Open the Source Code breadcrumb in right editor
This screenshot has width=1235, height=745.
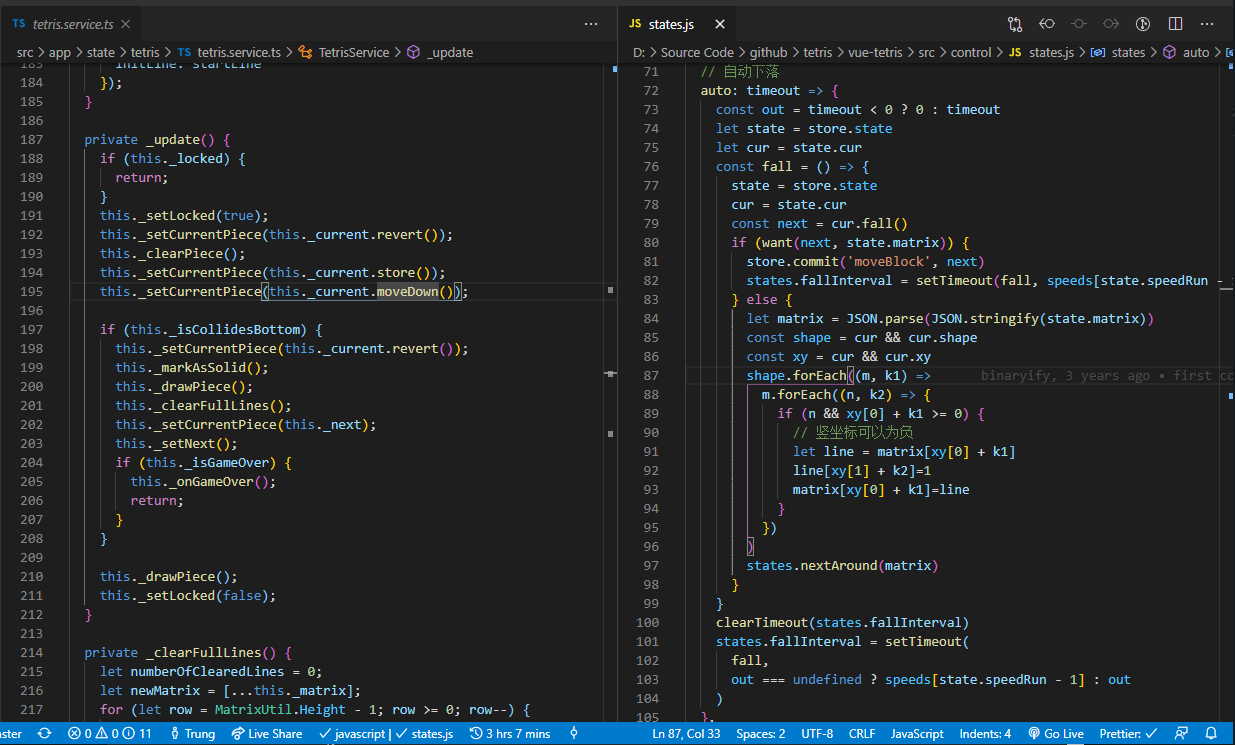[697, 52]
